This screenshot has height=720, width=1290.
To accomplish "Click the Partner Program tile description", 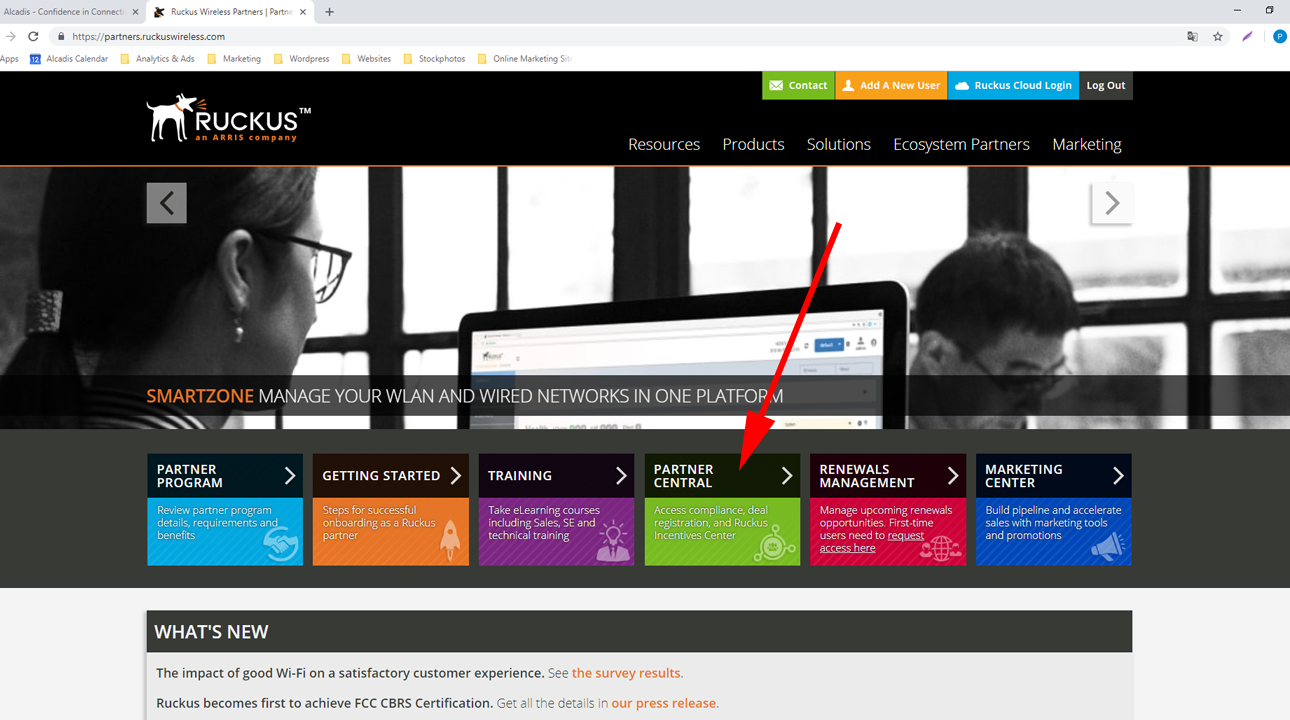I will pyautogui.click(x=218, y=523).
